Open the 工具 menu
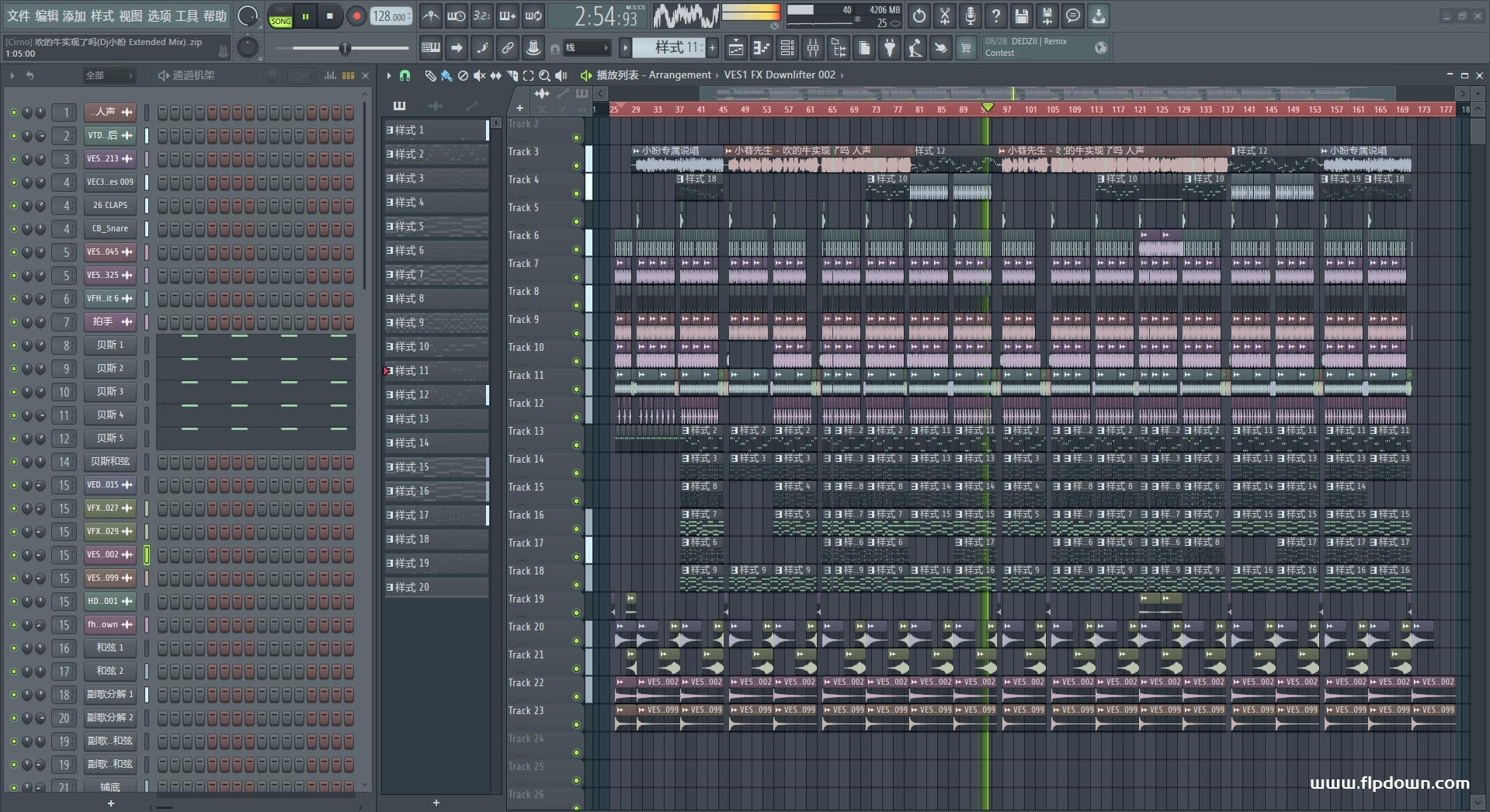 point(186,16)
